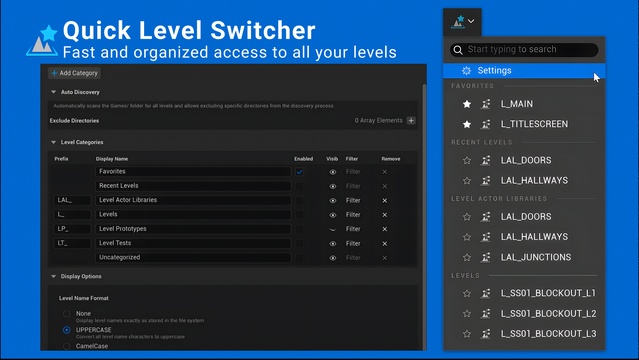This screenshot has height=360, width=639.
Task: Click the level icon beside L_SS01_BLOCKOUT_L2
Action: click(485, 314)
